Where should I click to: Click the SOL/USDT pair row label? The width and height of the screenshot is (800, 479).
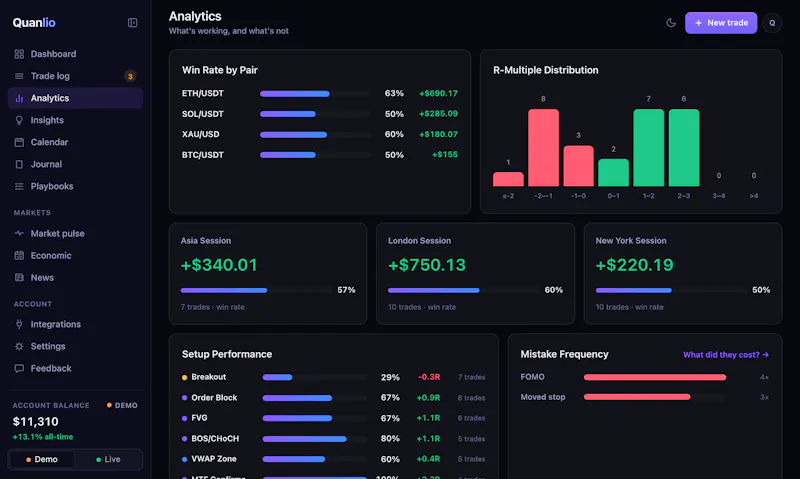pyautogui.click(x=203, y=114)
